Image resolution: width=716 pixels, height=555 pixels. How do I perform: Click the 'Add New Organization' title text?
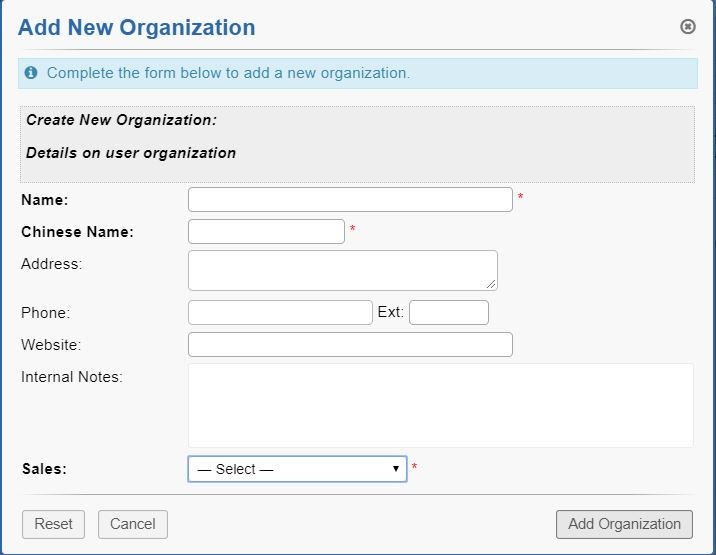137,27
